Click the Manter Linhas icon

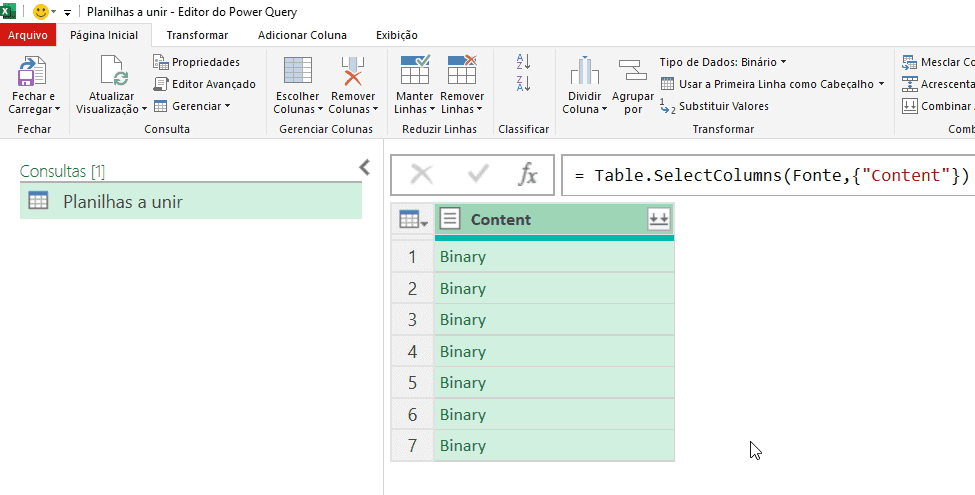pyautogui.click(x=415, y=70)
